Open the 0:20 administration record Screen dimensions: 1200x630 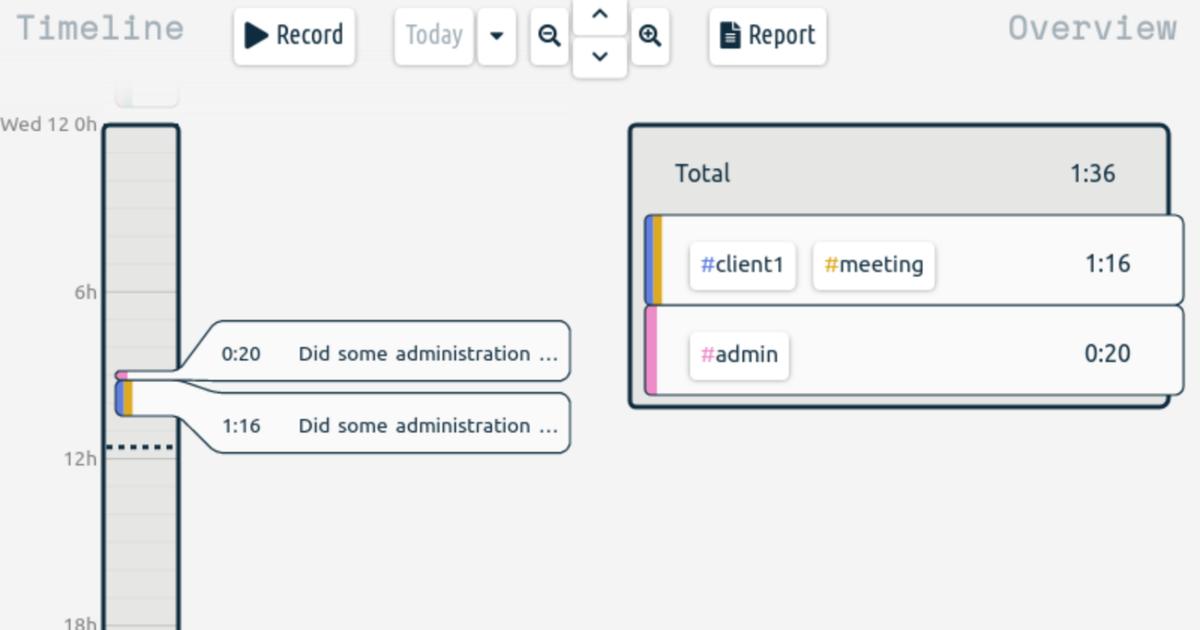[x=388, y=353]
